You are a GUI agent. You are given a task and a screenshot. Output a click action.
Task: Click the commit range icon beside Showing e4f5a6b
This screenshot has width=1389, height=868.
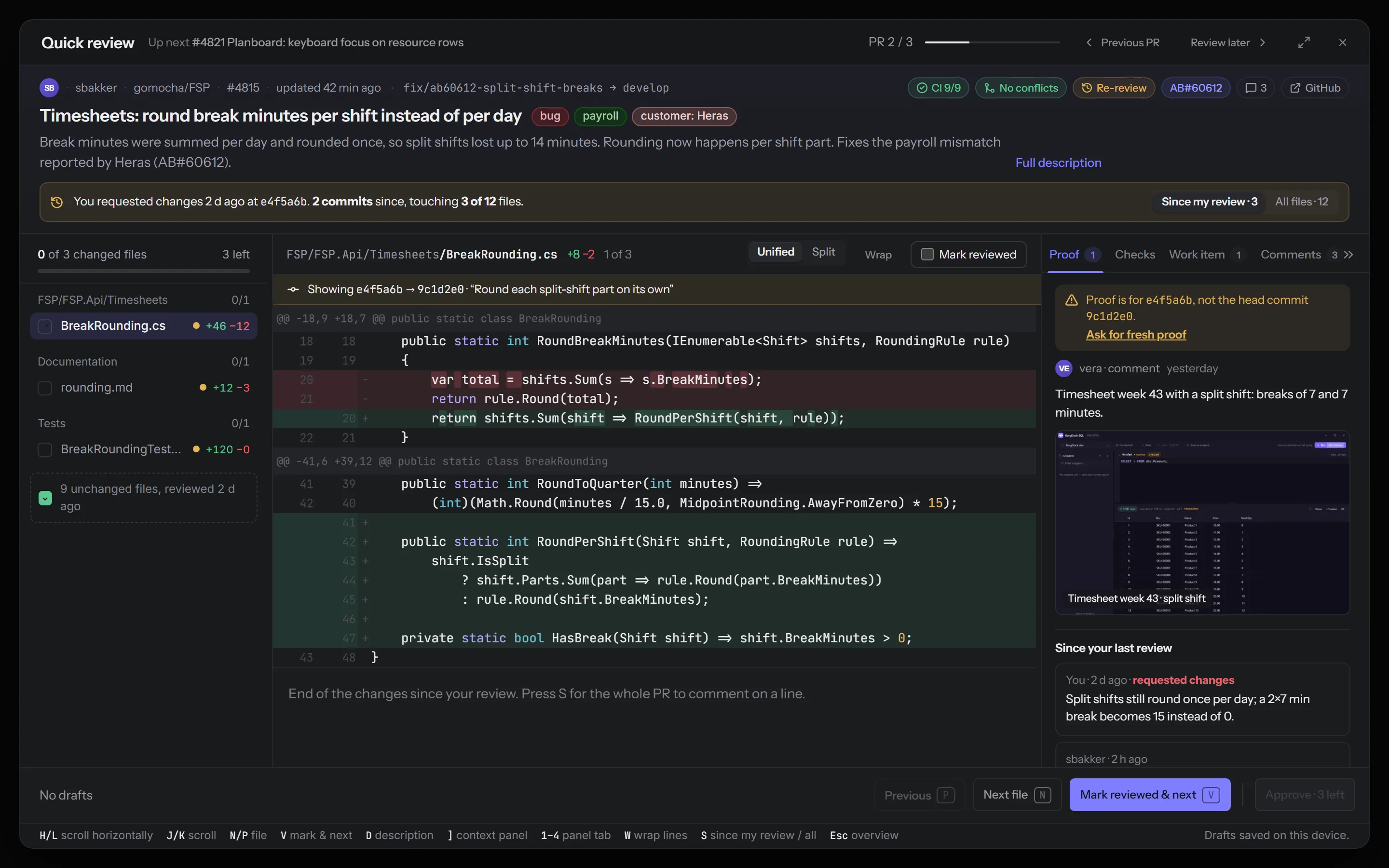(293, 289)
